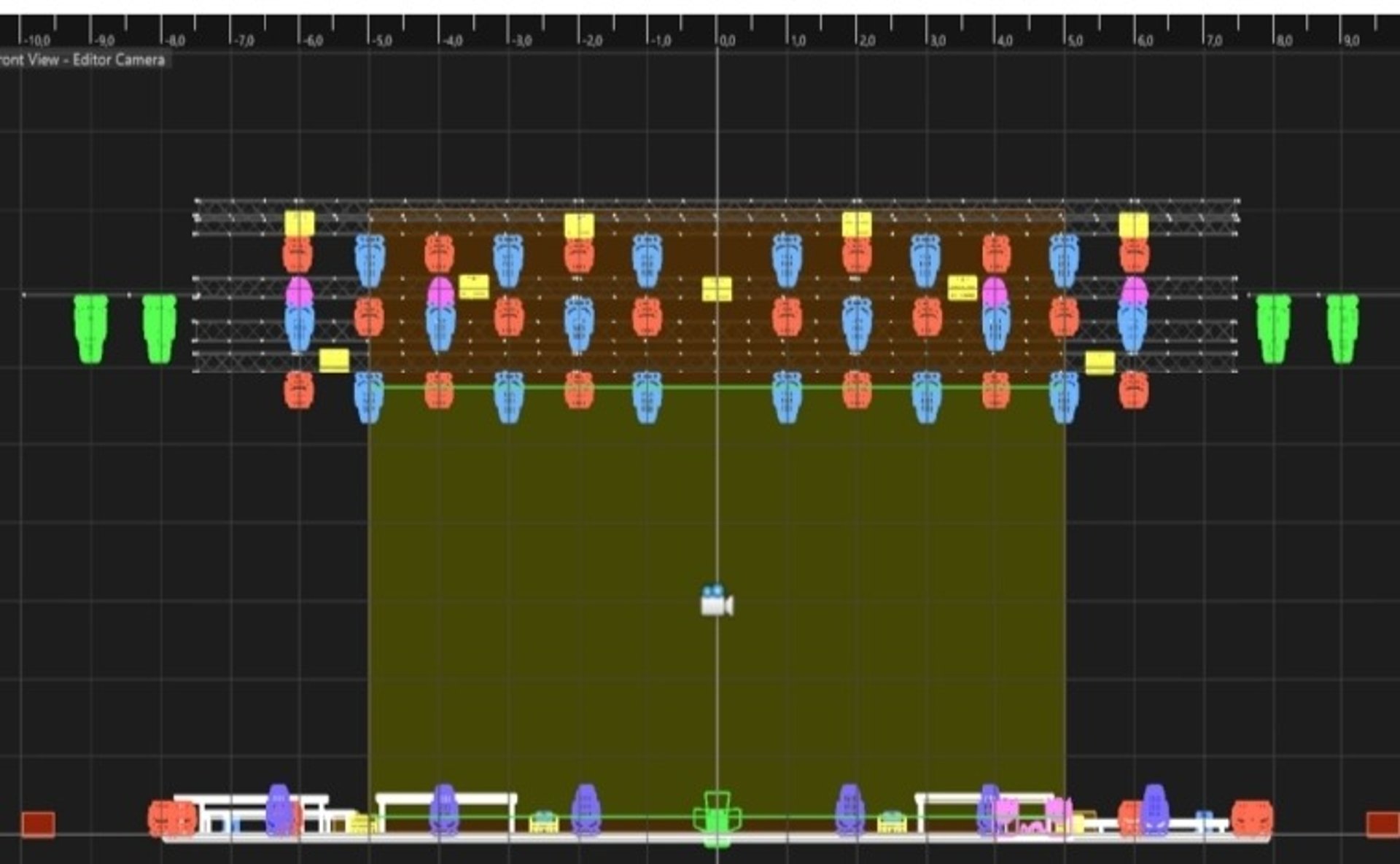Click the top-left yellow fixture on truss
The image size is (1400, 864).
pyautogui.click(x=299, y=223)
